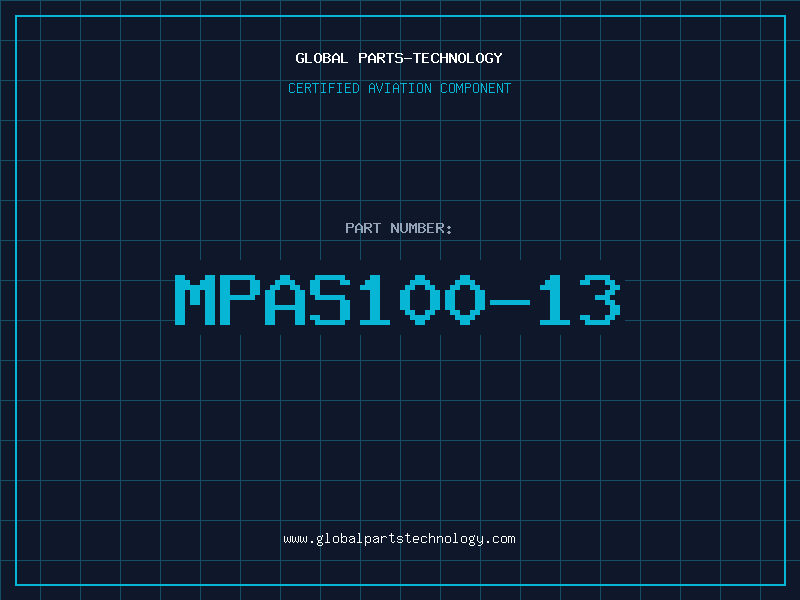800x600 pixels.
Task: Click the PART NUMBER: label
Action: coord(399,228)
